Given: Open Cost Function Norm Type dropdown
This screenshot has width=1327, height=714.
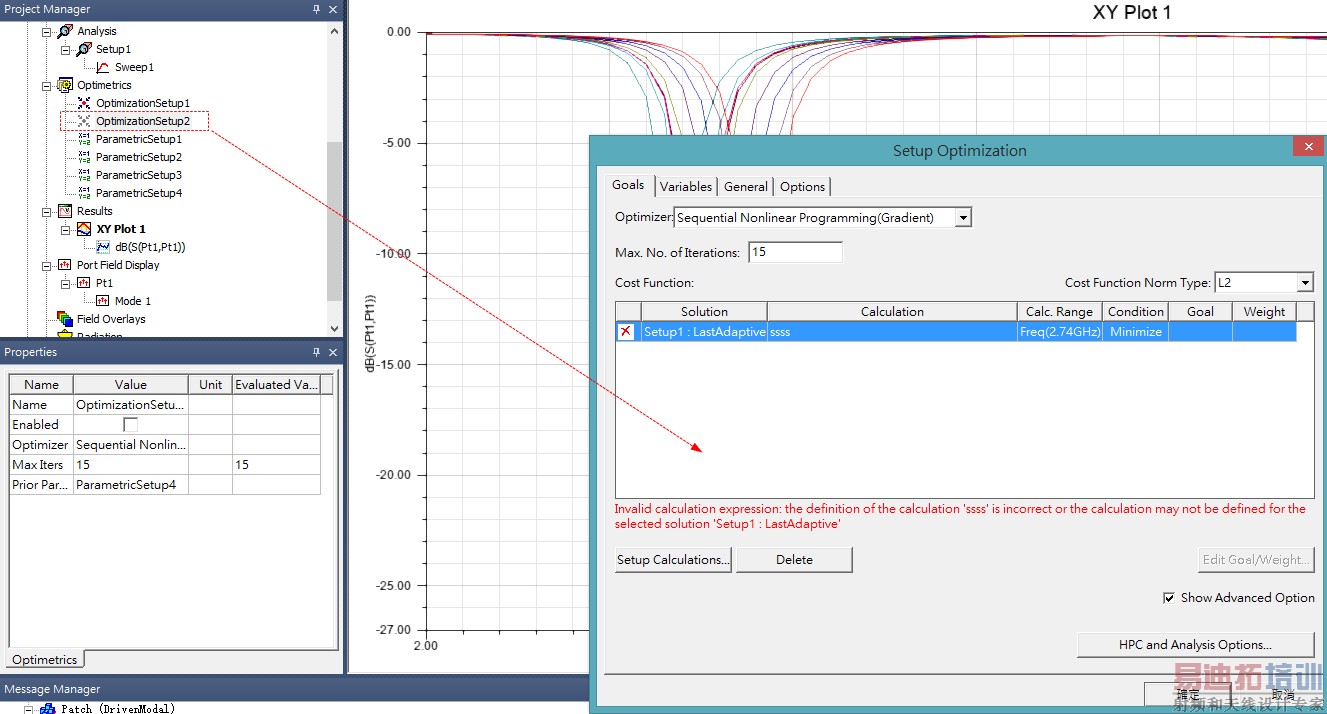Looking at the screenshot, I should pyautogui.click(x=1304, y=283).
